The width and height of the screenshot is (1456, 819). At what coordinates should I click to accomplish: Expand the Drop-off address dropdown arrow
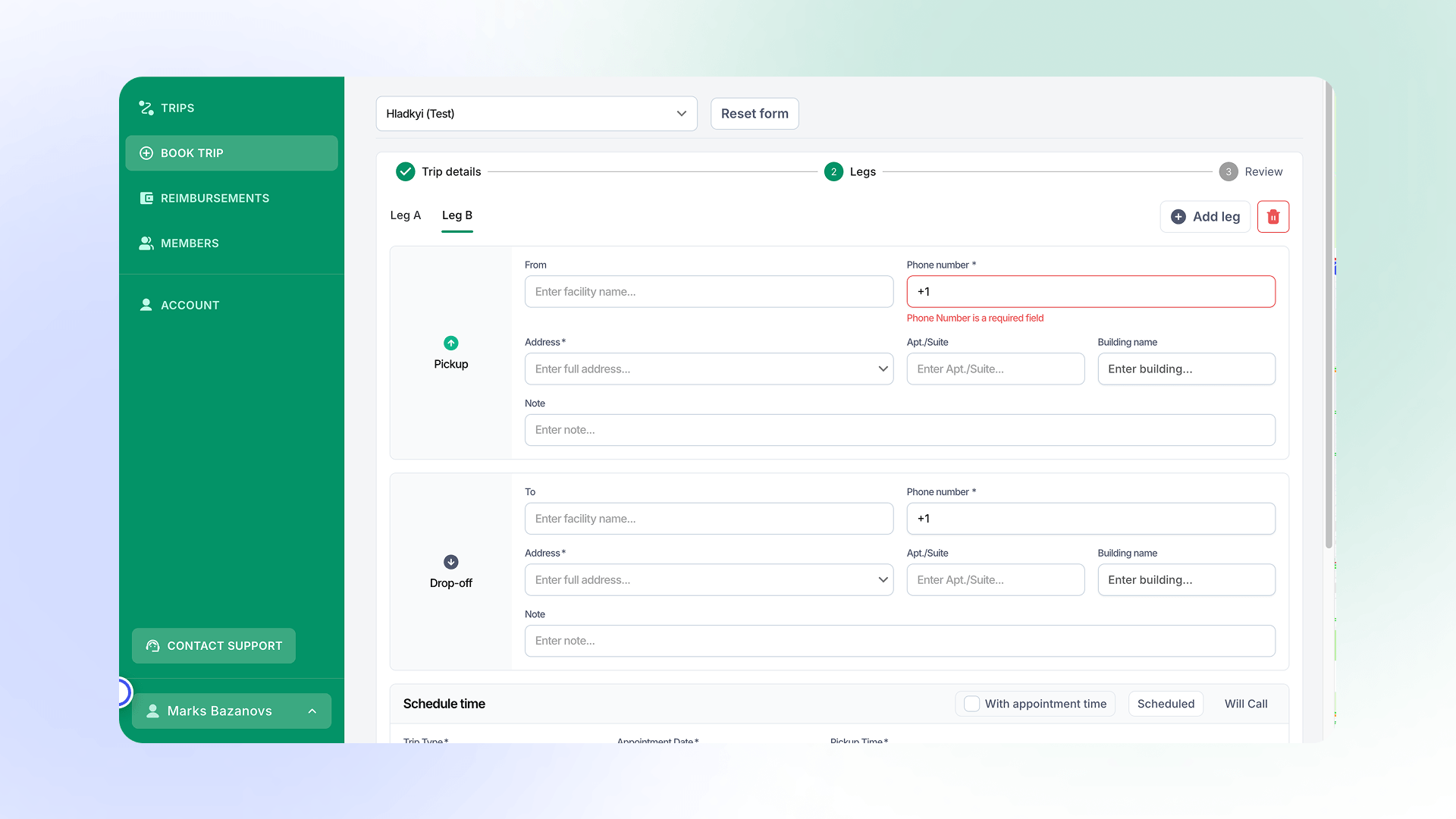pos(883,580)
